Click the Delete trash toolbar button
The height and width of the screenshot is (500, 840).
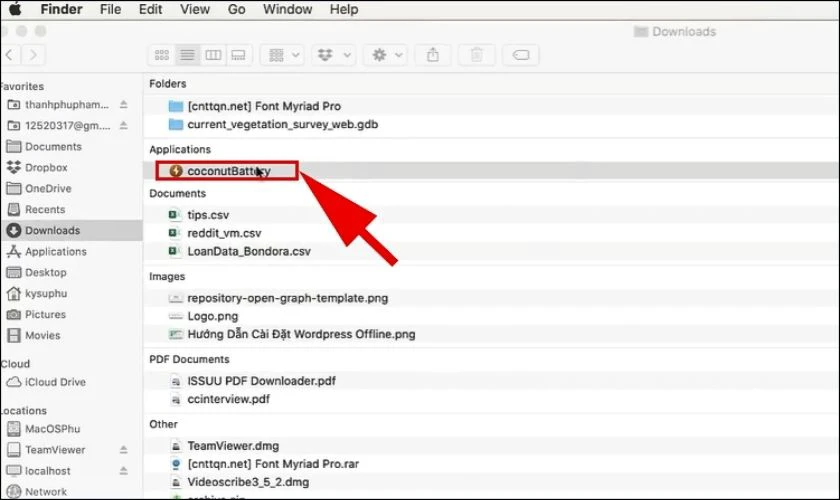477,55
